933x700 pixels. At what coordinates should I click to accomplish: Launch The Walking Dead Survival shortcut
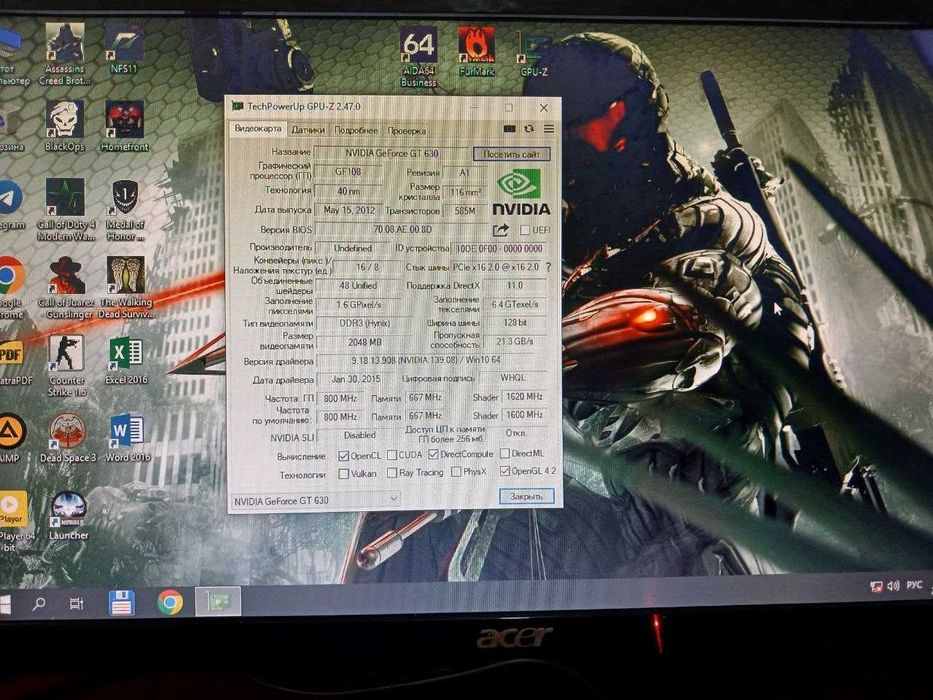click(x=126, y=288)
